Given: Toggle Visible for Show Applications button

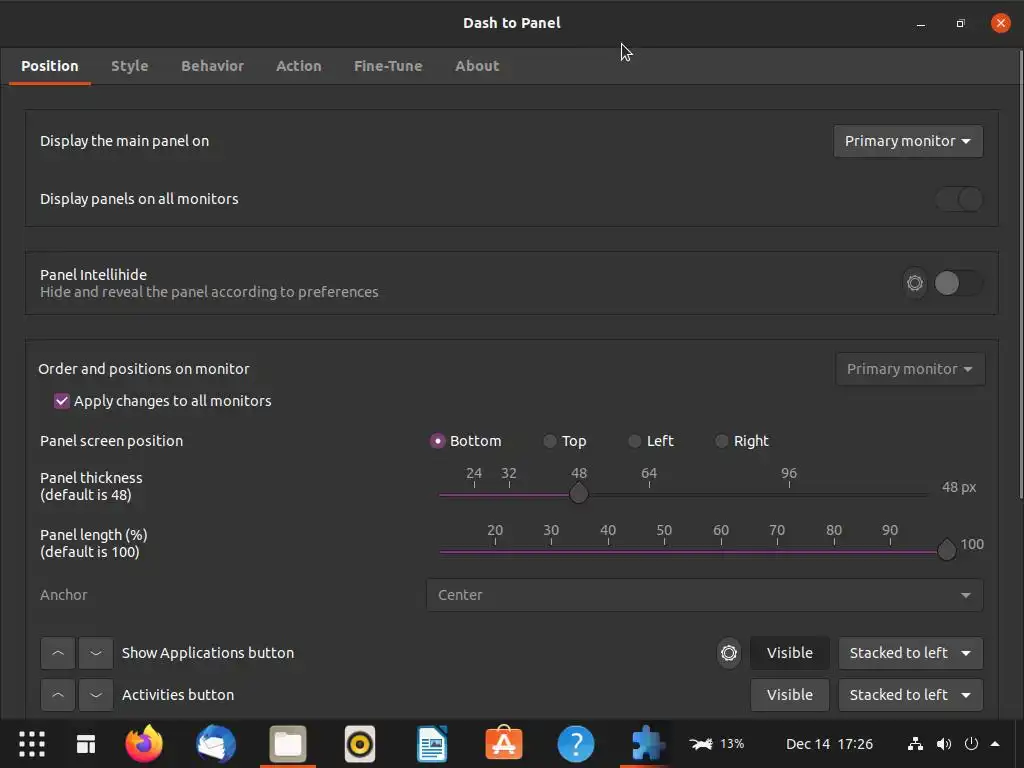Looking at the screenshot, I should 790,653.
